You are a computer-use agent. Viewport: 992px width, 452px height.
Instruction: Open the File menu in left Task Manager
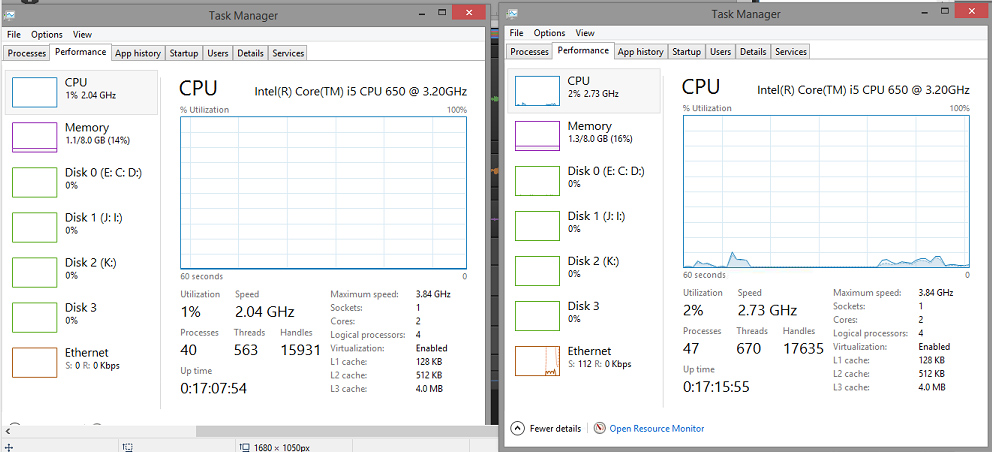pos(14,34)
